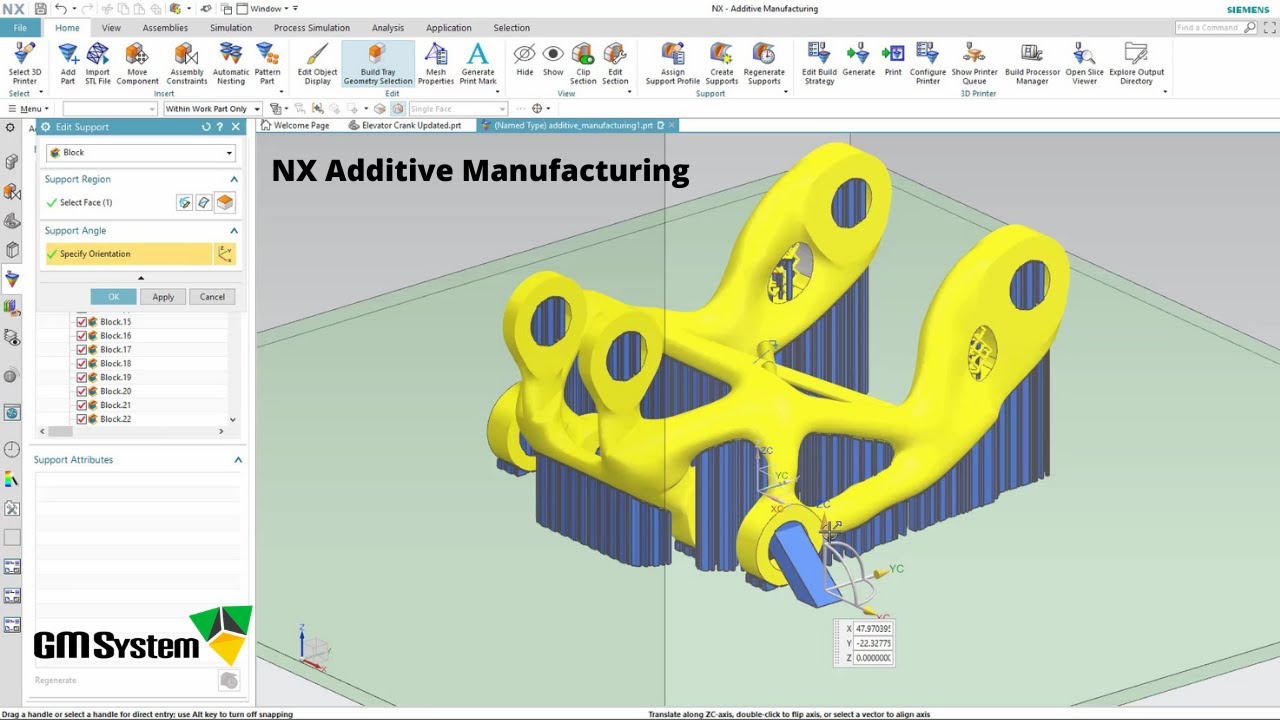Open Assembly Constraints tool
The height and width of the screenshot is (720, 1280).
click(x=187, y=63)
